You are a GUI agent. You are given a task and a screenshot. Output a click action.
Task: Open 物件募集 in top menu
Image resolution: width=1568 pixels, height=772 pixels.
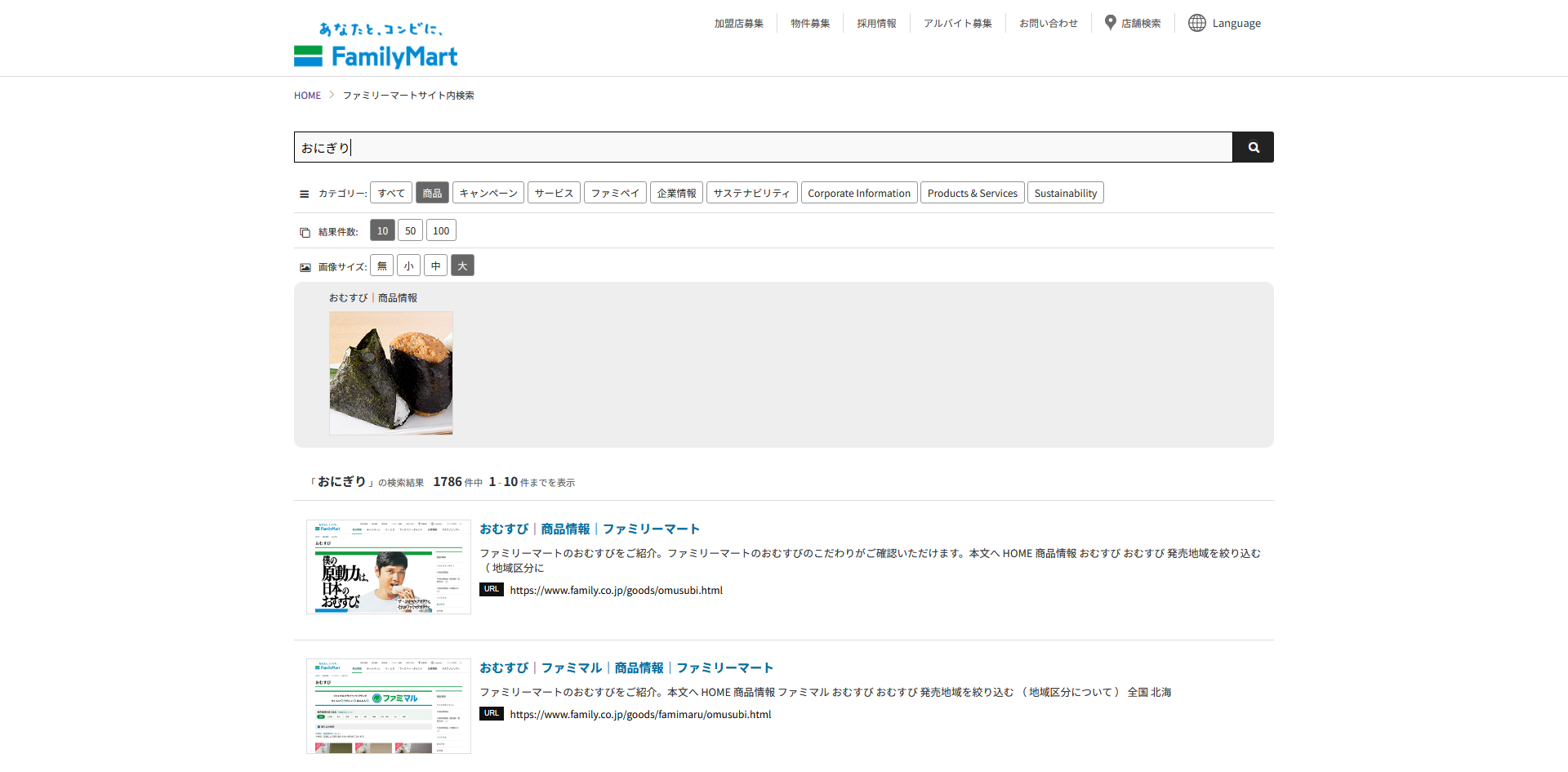810,24
